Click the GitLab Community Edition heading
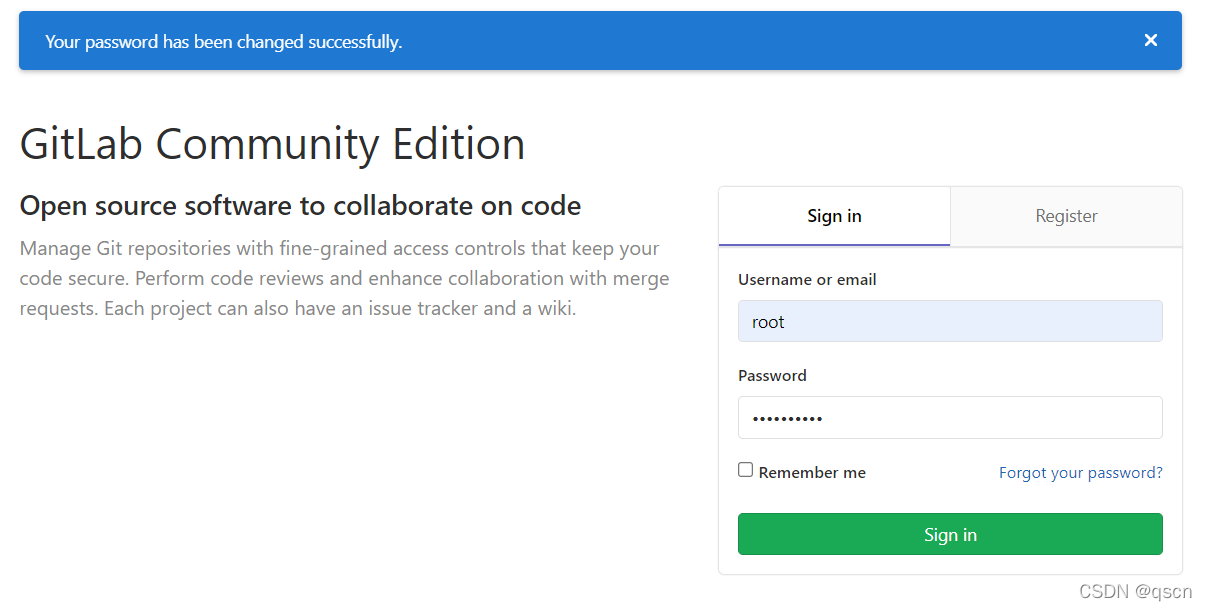The width and height of the screenshot is (1207, 611). coord(272,144)
